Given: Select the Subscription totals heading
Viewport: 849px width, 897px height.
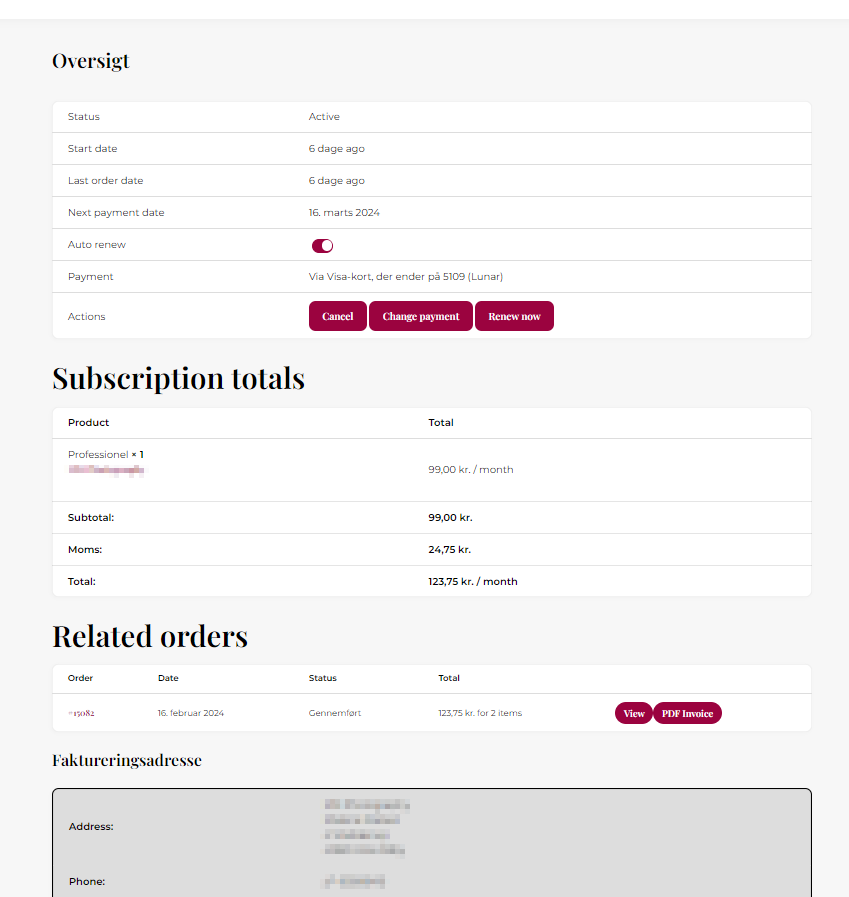Looking at the screenshot, I should [x=178, y=379].
